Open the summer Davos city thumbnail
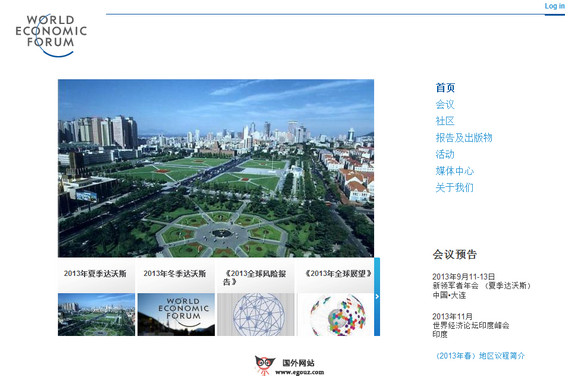This screenshot has width=580, height=376. click(x=96, y=315)
